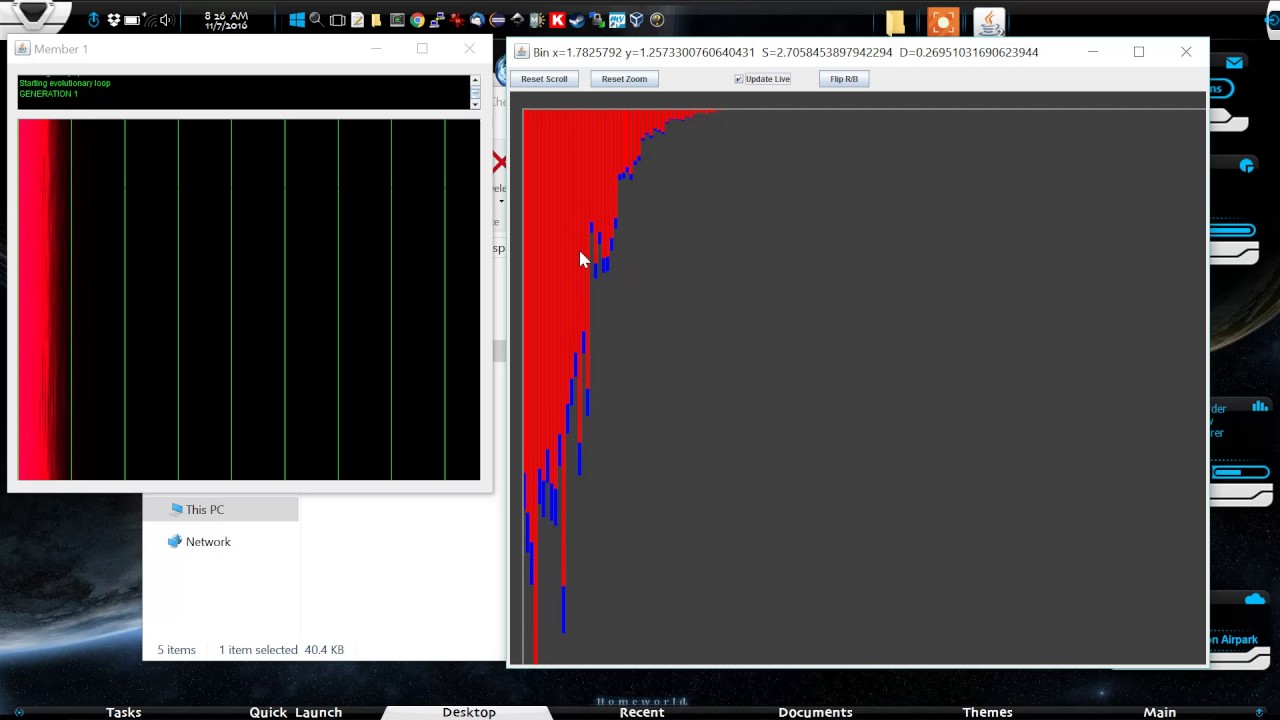Select This PC in the navigation tree
The width and height of the screenshot is (1280, 720).
click(204, 510)
